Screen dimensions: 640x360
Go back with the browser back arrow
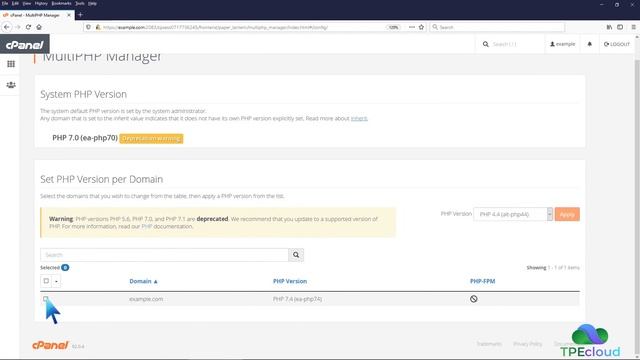7,27
